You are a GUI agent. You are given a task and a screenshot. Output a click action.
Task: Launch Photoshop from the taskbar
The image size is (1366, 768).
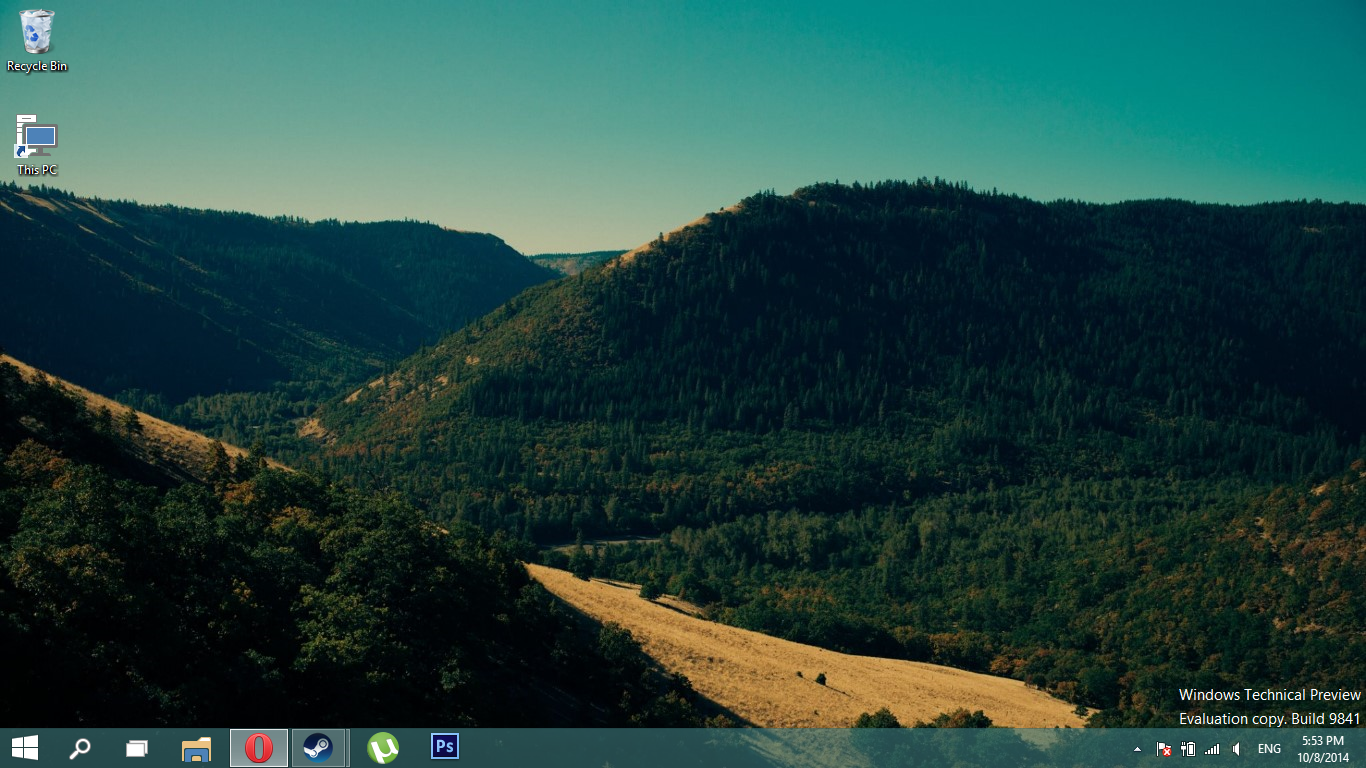tap(445, 747)
